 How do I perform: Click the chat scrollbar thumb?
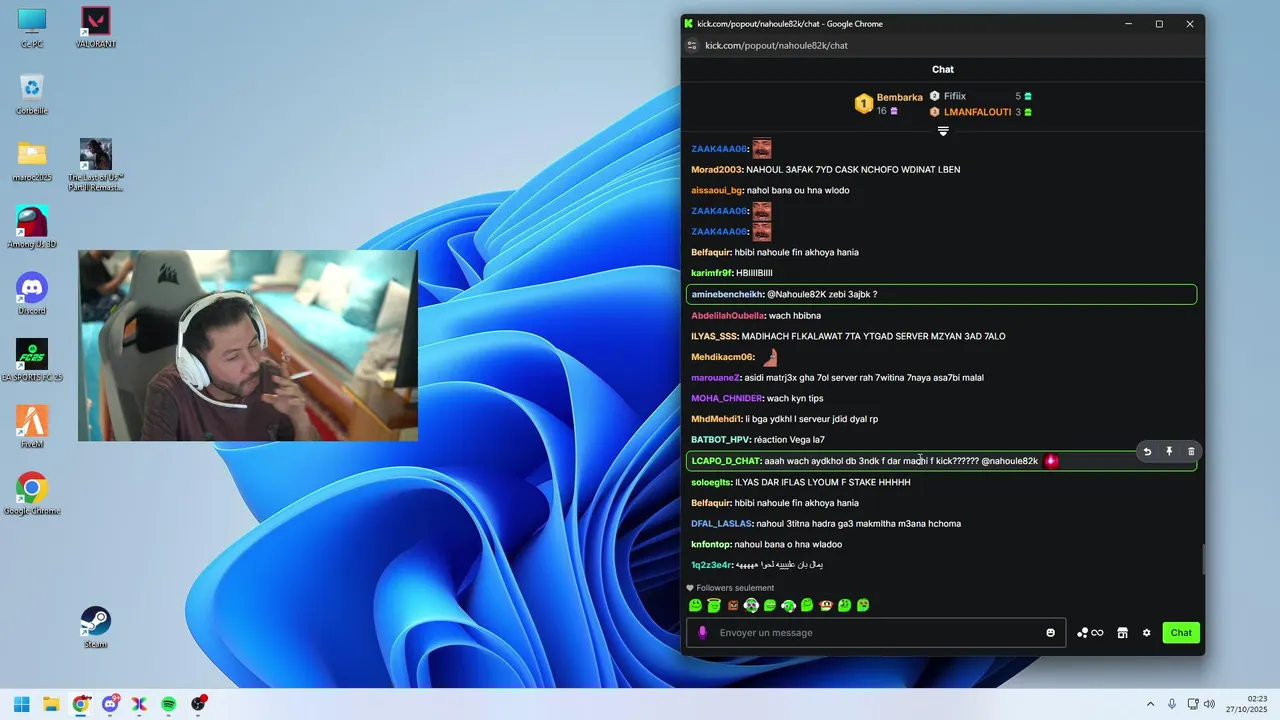pos(1203,558)
